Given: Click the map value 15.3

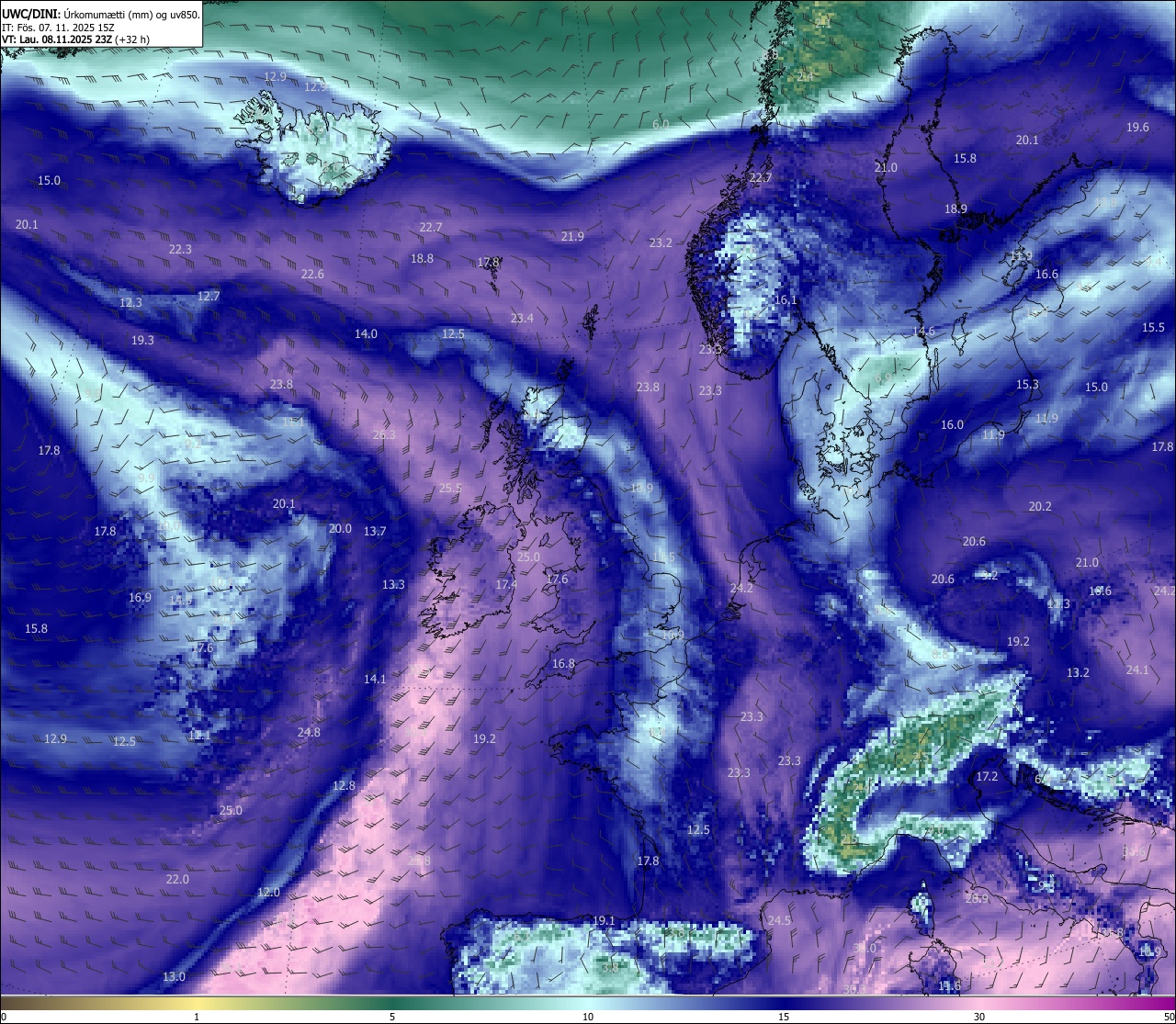Looking at the screenshot, I should point(1027,384).
